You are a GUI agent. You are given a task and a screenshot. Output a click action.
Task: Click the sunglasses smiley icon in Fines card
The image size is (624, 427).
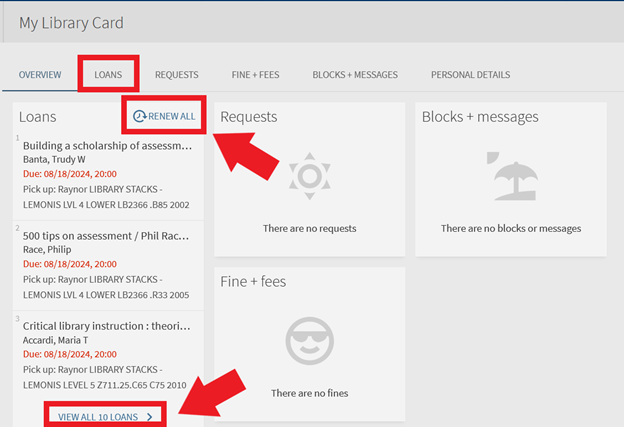[309, 341]
